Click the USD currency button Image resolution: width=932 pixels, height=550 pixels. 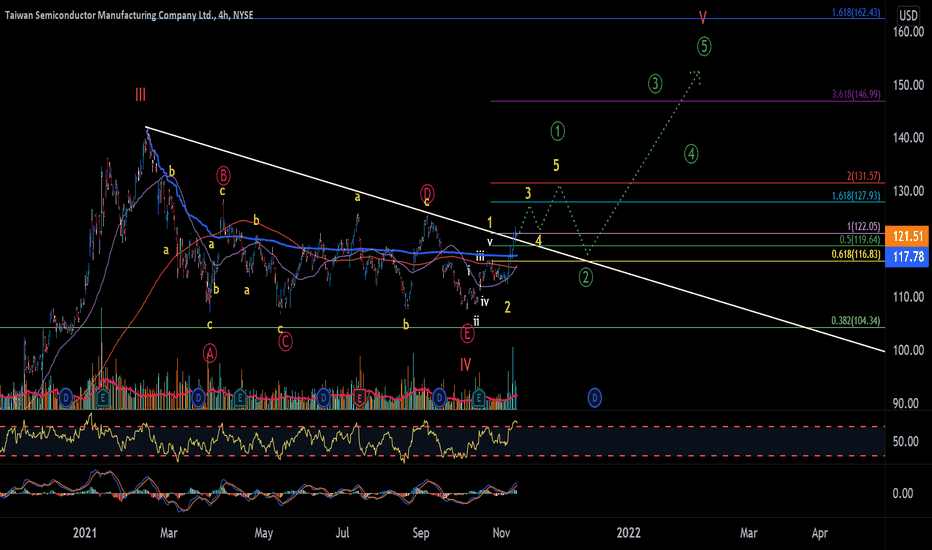coord(908,15)
